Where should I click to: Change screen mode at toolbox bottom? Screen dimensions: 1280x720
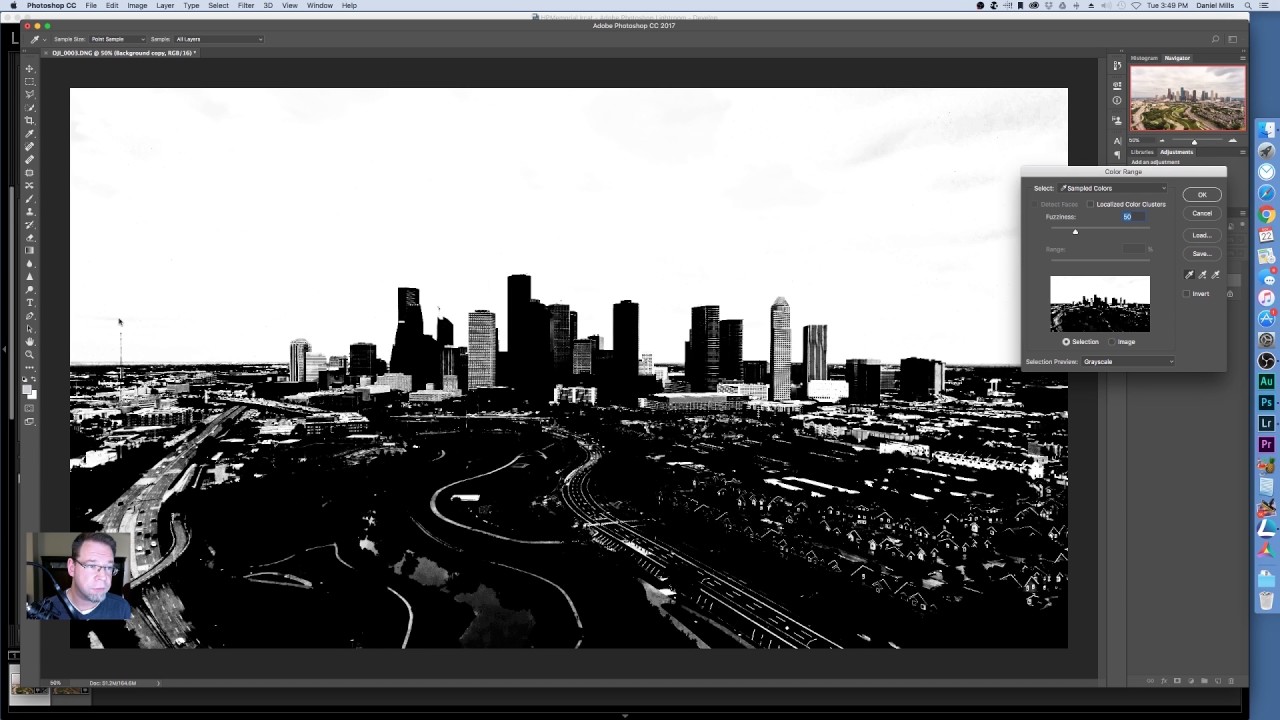pos(29,422)
